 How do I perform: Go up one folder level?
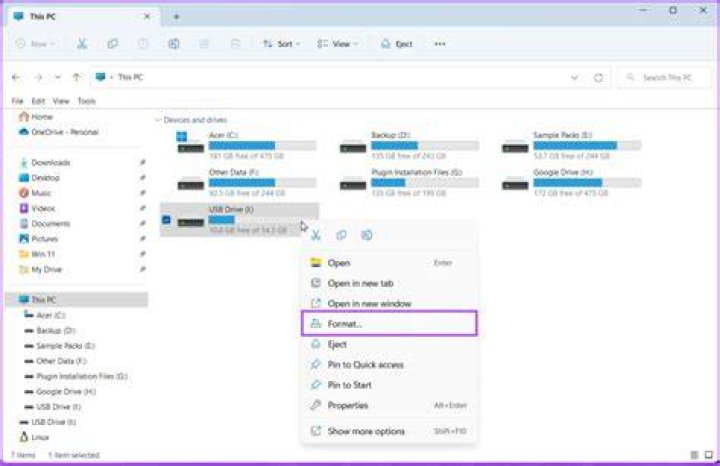(x=76, y=77)
